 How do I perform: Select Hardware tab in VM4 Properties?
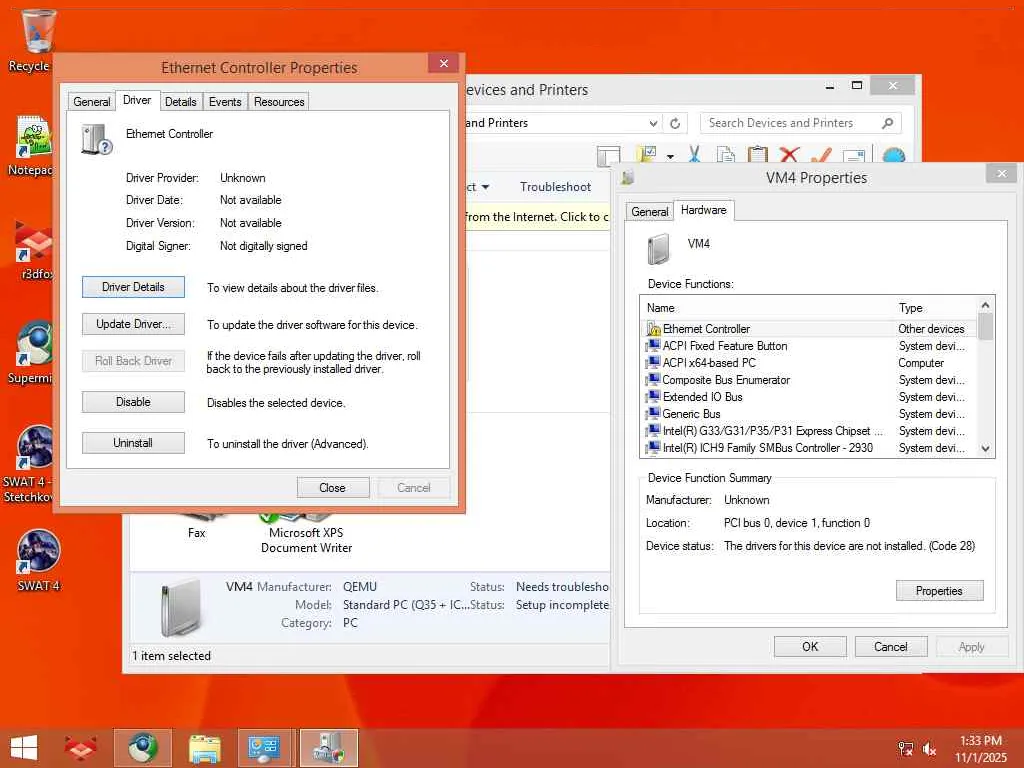(703, 210)
